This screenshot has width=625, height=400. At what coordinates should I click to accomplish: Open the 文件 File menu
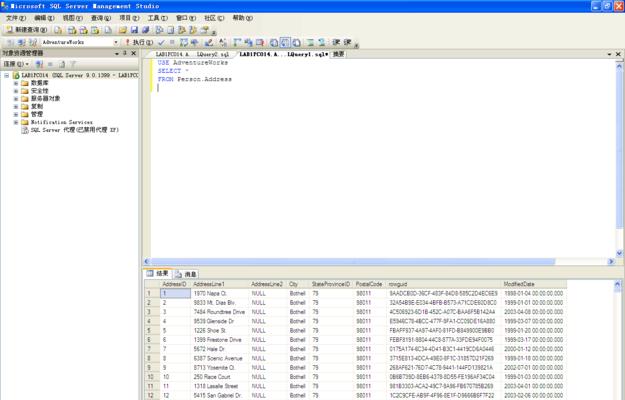[x=16, y=18]
